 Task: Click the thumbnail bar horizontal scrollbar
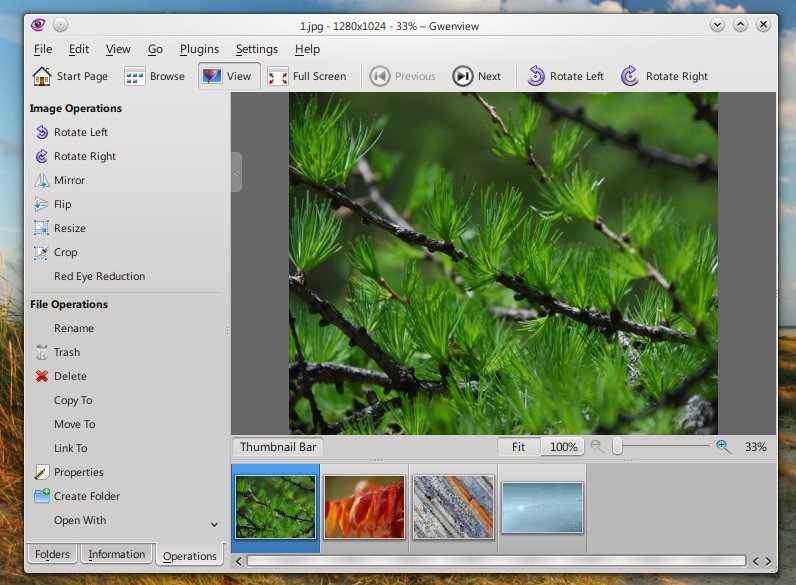[x=496, y=561]
